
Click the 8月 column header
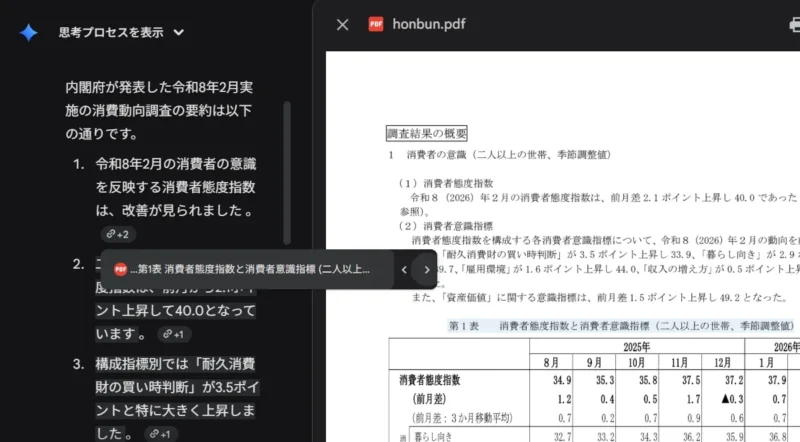click(x=551, y=363)
